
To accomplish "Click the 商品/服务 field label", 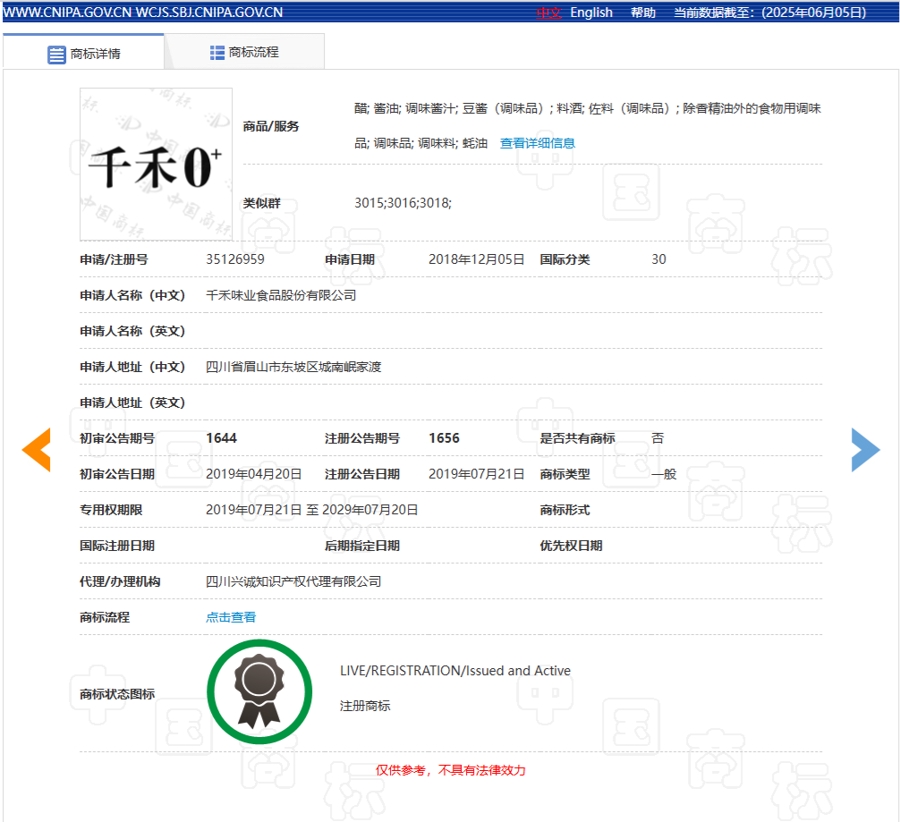I will click(271, 126).
